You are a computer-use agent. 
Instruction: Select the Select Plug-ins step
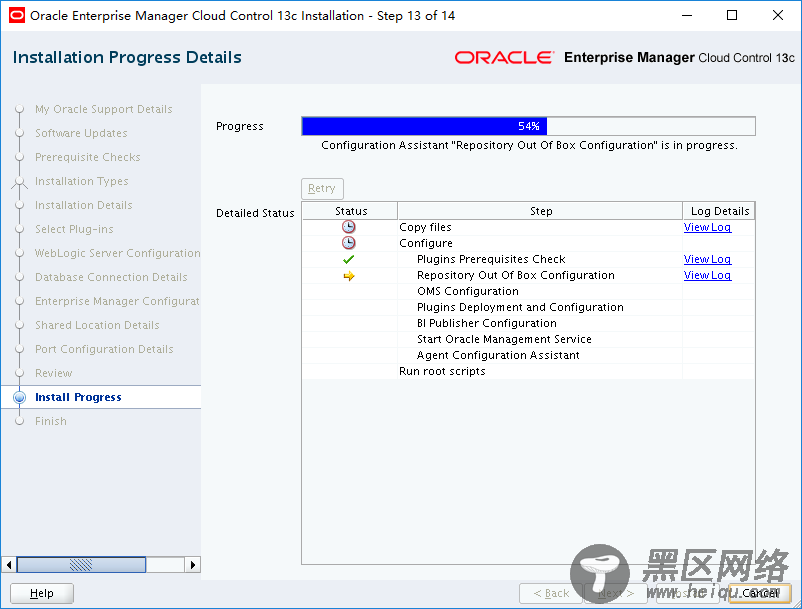click(x=74, y=229)
